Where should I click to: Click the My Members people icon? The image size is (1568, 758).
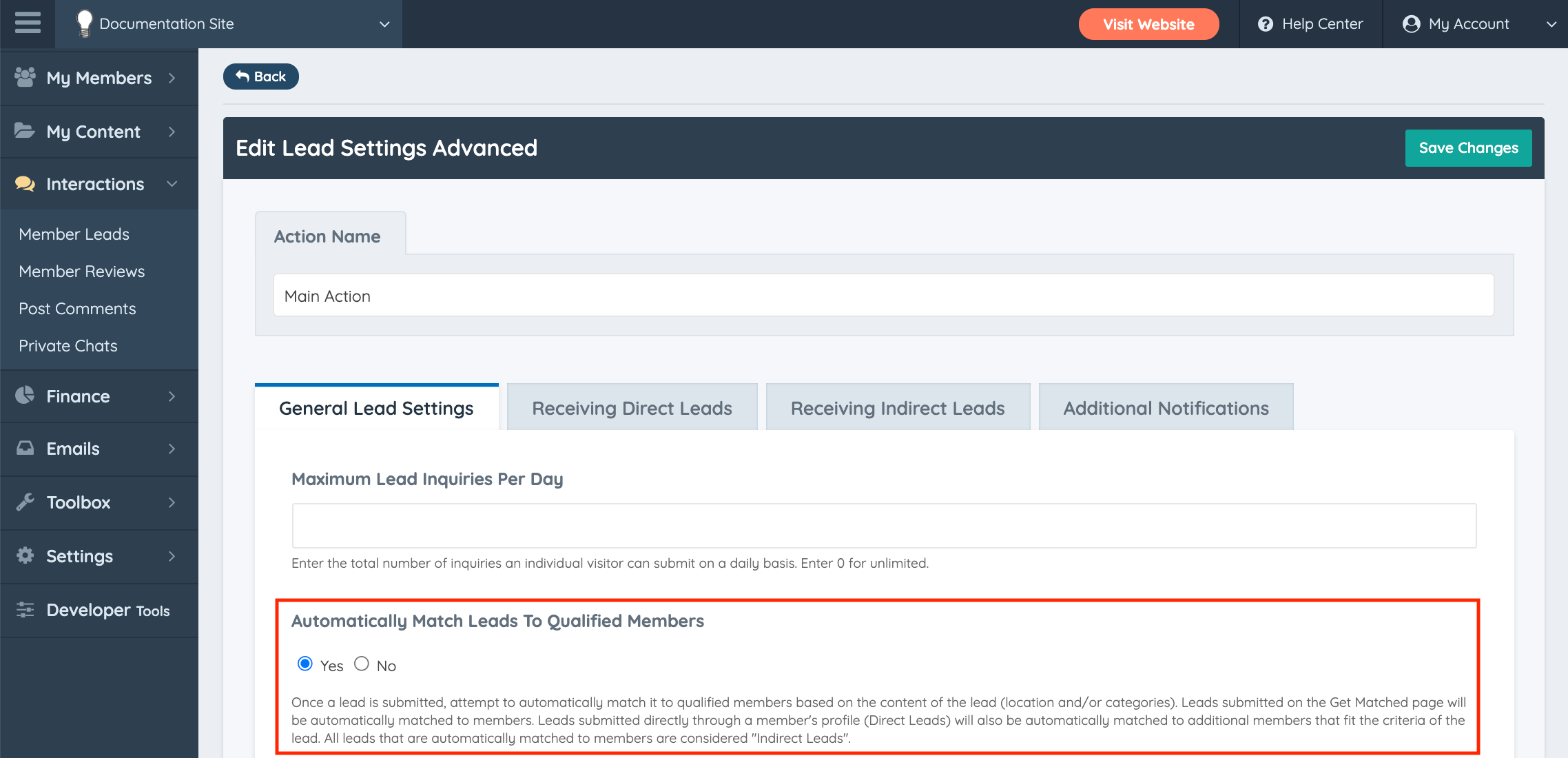25,77
